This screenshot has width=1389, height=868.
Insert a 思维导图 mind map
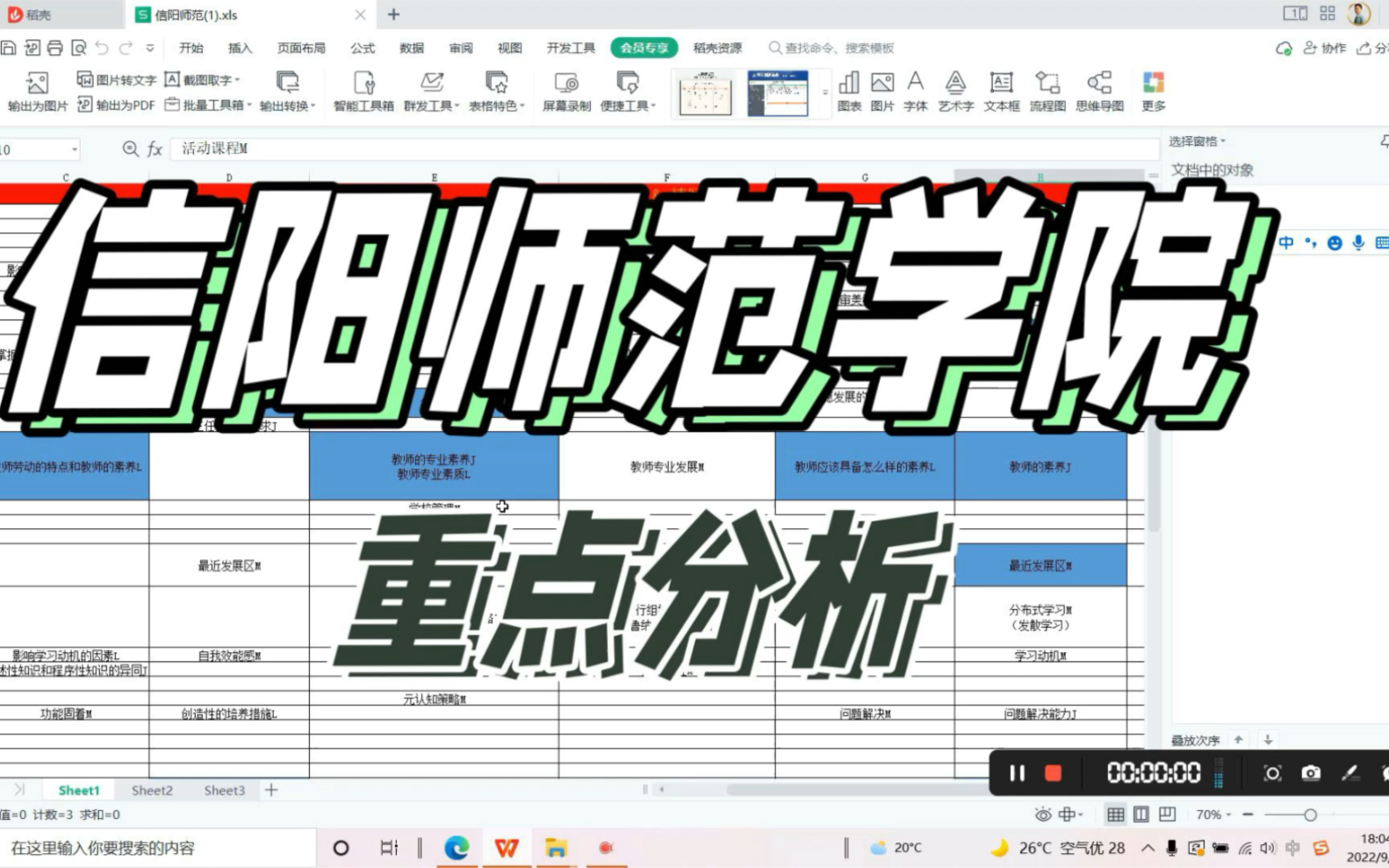click(x=1099, y=91)
